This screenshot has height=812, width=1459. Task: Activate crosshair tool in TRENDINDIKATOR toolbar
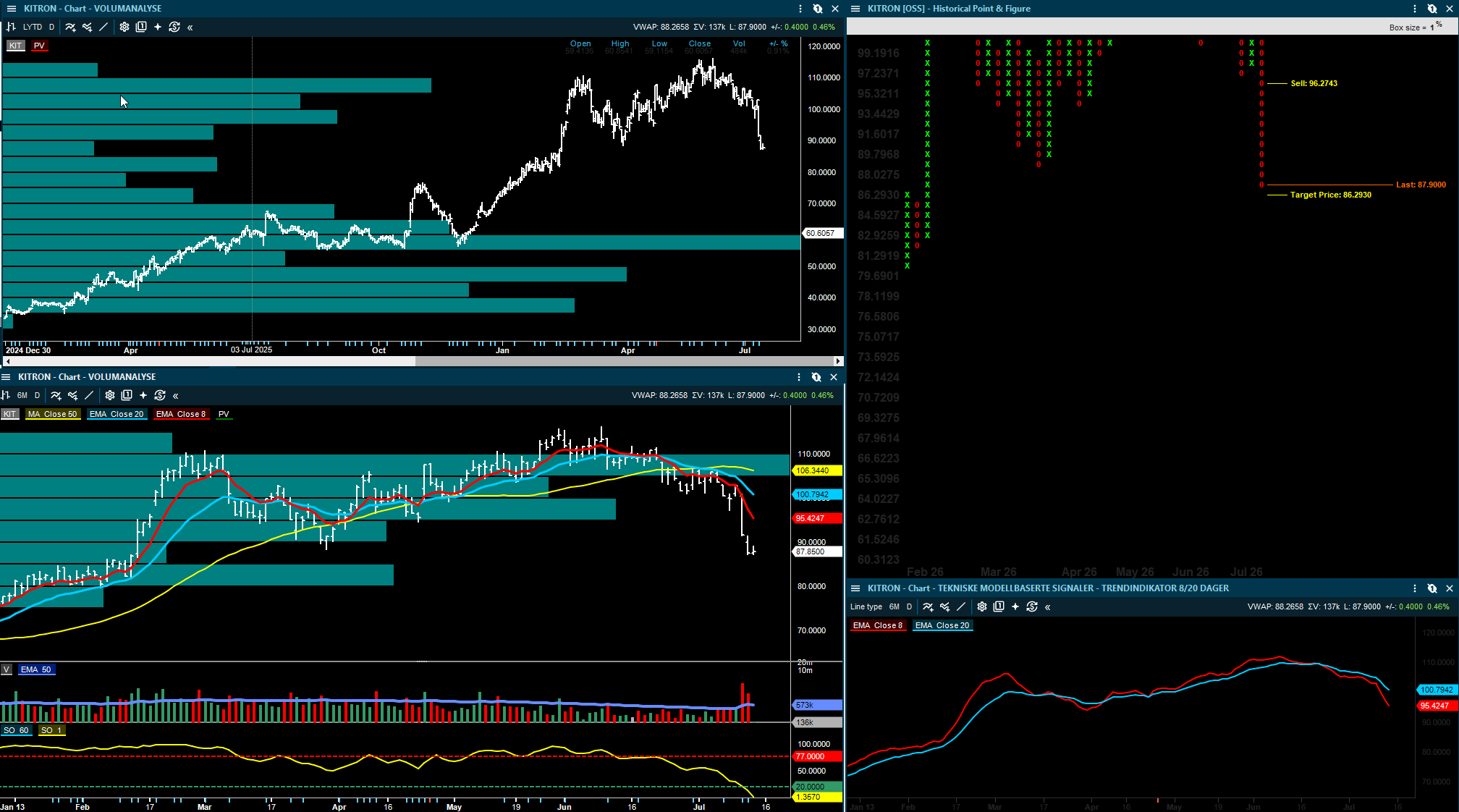[x=1015, y=606]
